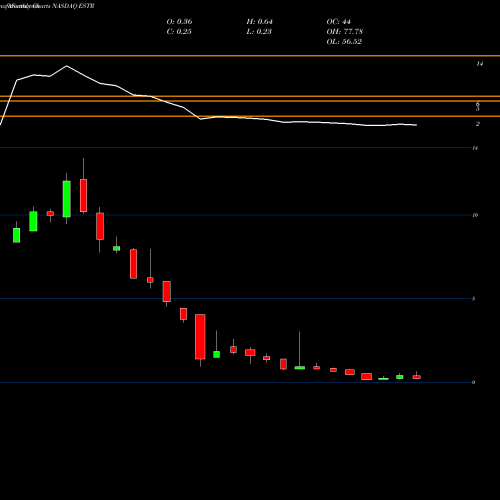Screen dimensions: 500x500
Task: Select the largest red candlestick body
Action: pos(200,336)
